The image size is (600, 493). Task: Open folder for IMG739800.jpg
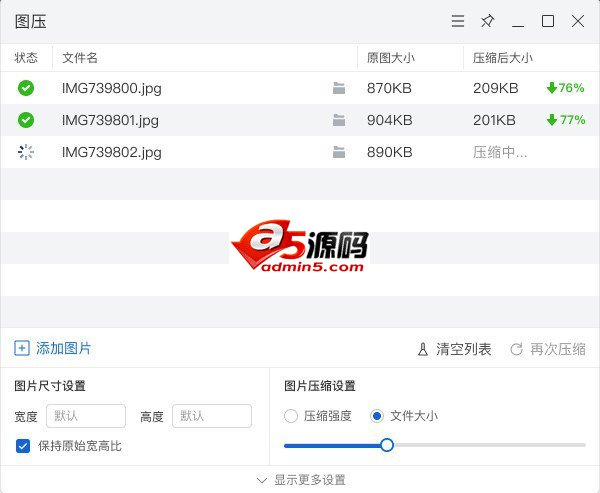click(339, 88)
